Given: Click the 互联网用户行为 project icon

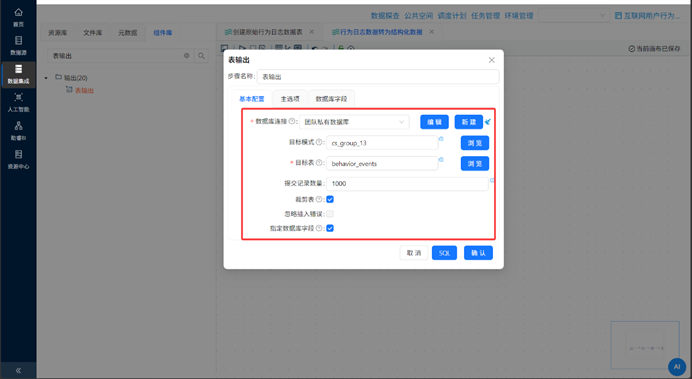Looking at the screenshot, I should tap(618, 15).
